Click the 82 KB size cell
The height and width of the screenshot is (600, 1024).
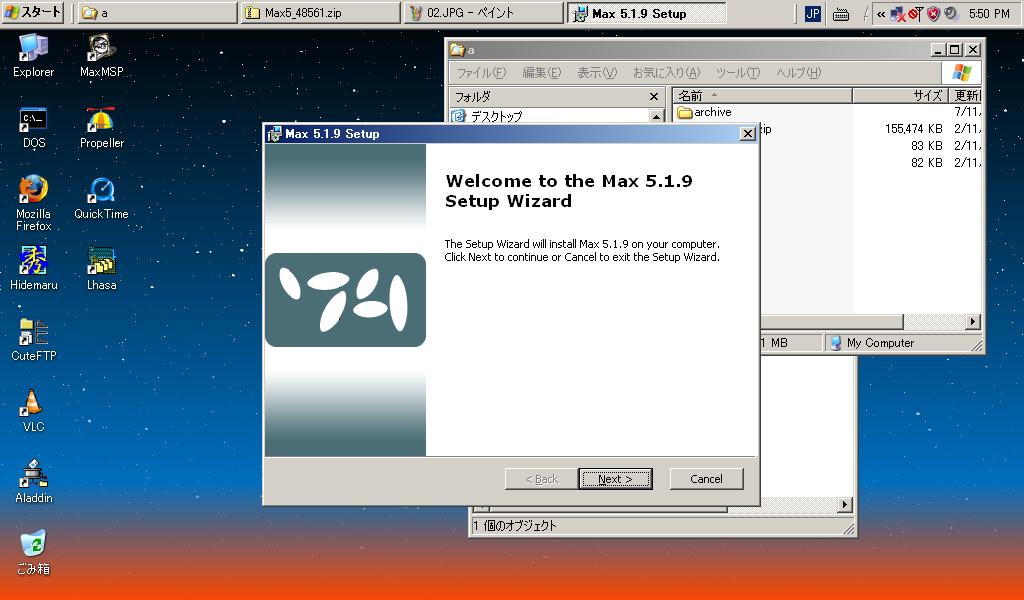(x=926, y=163)
